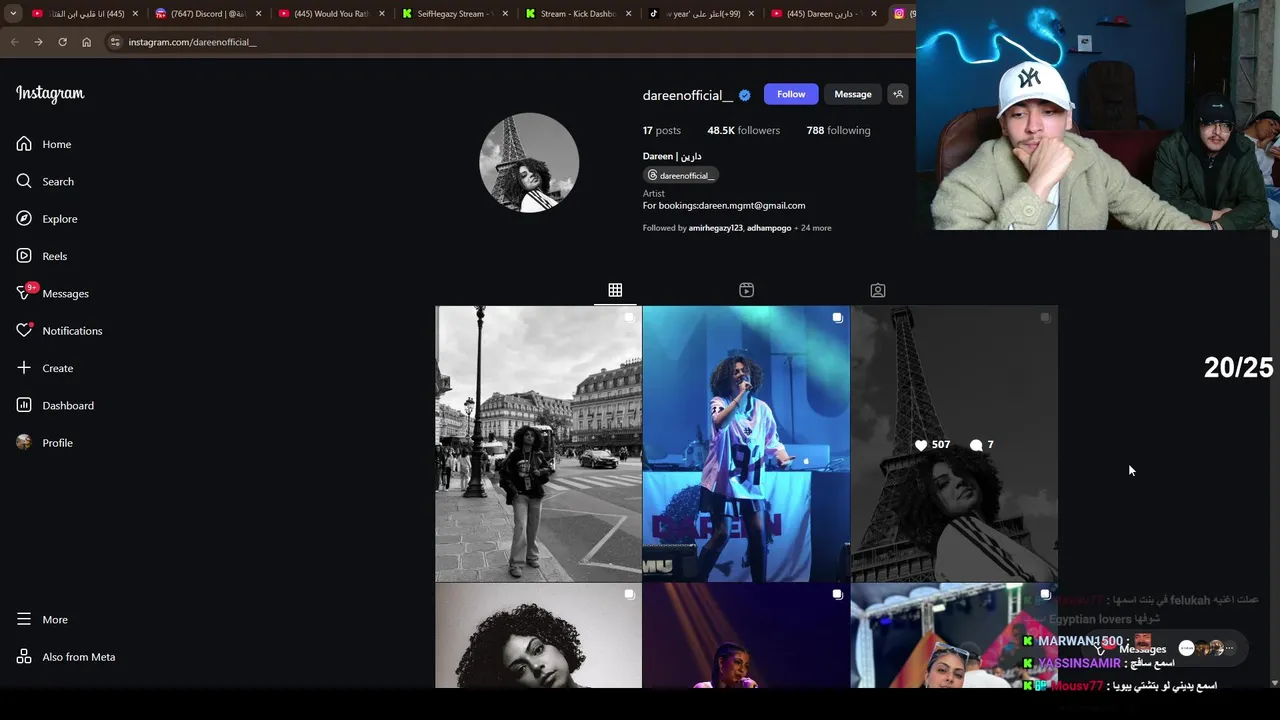Viewport: 1280px width, 720px height.
Task: Click follower adhampogo link
Action: tap(769, 228)
